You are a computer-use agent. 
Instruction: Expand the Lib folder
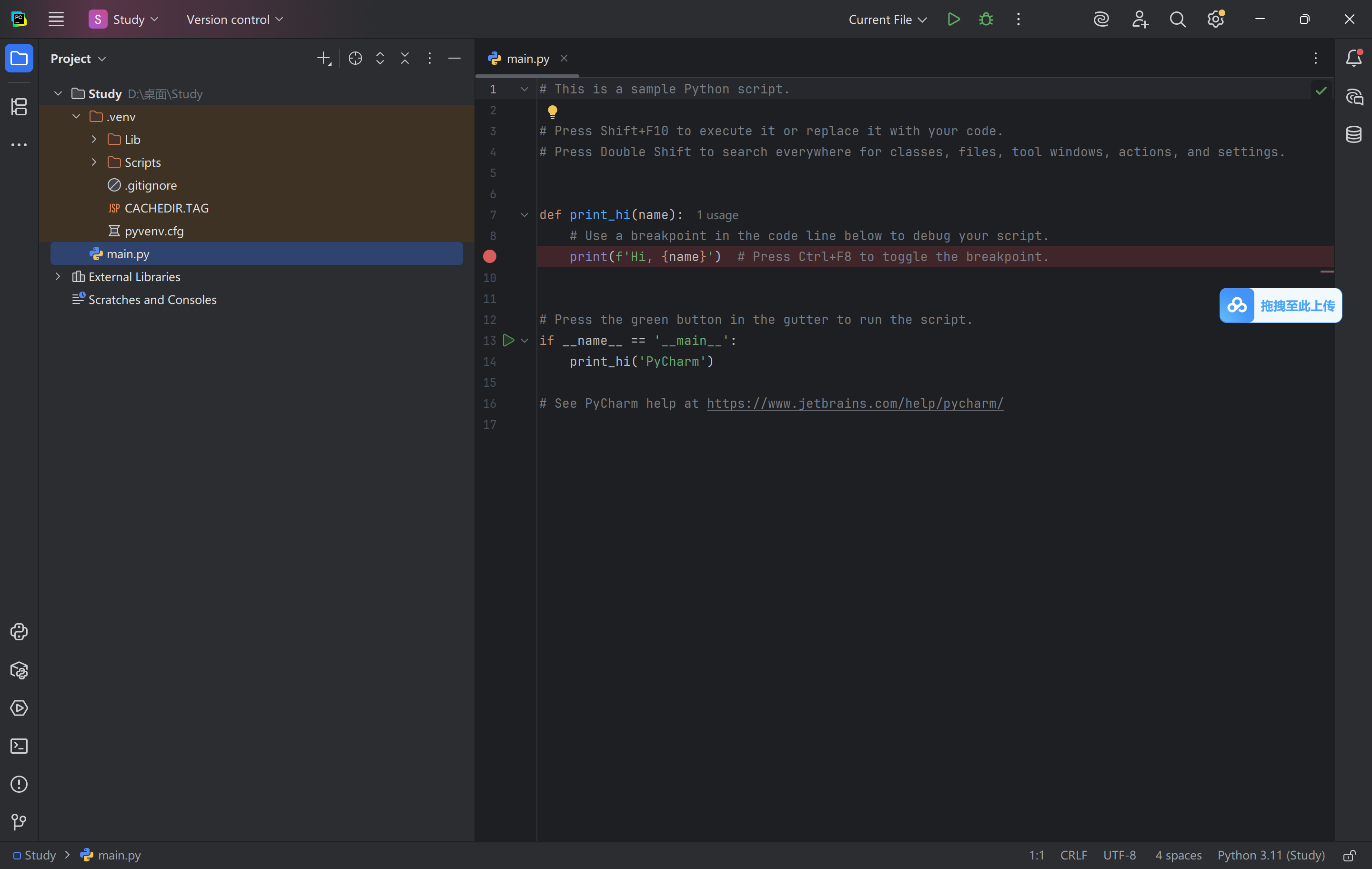click(x=94, y=139)
